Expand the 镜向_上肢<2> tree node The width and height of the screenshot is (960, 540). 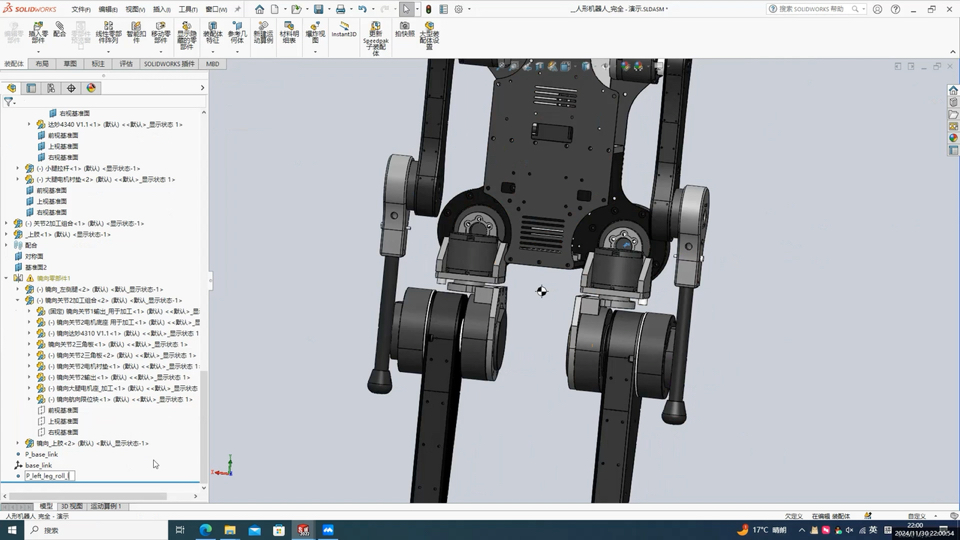17,443
